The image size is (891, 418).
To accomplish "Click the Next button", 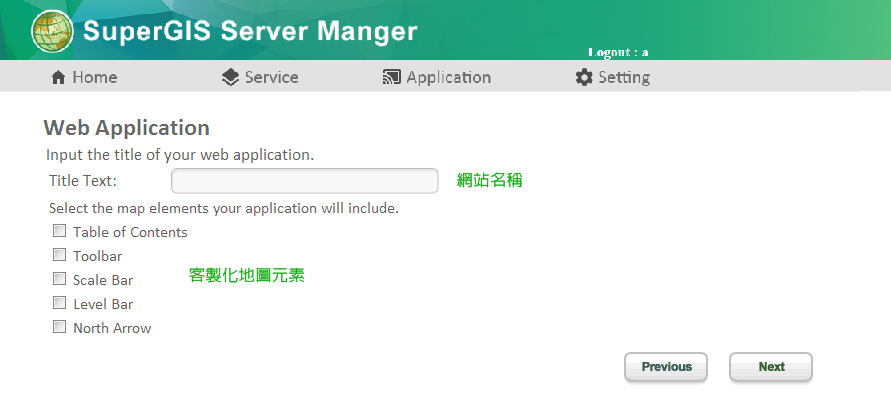I will pos(771,367).
